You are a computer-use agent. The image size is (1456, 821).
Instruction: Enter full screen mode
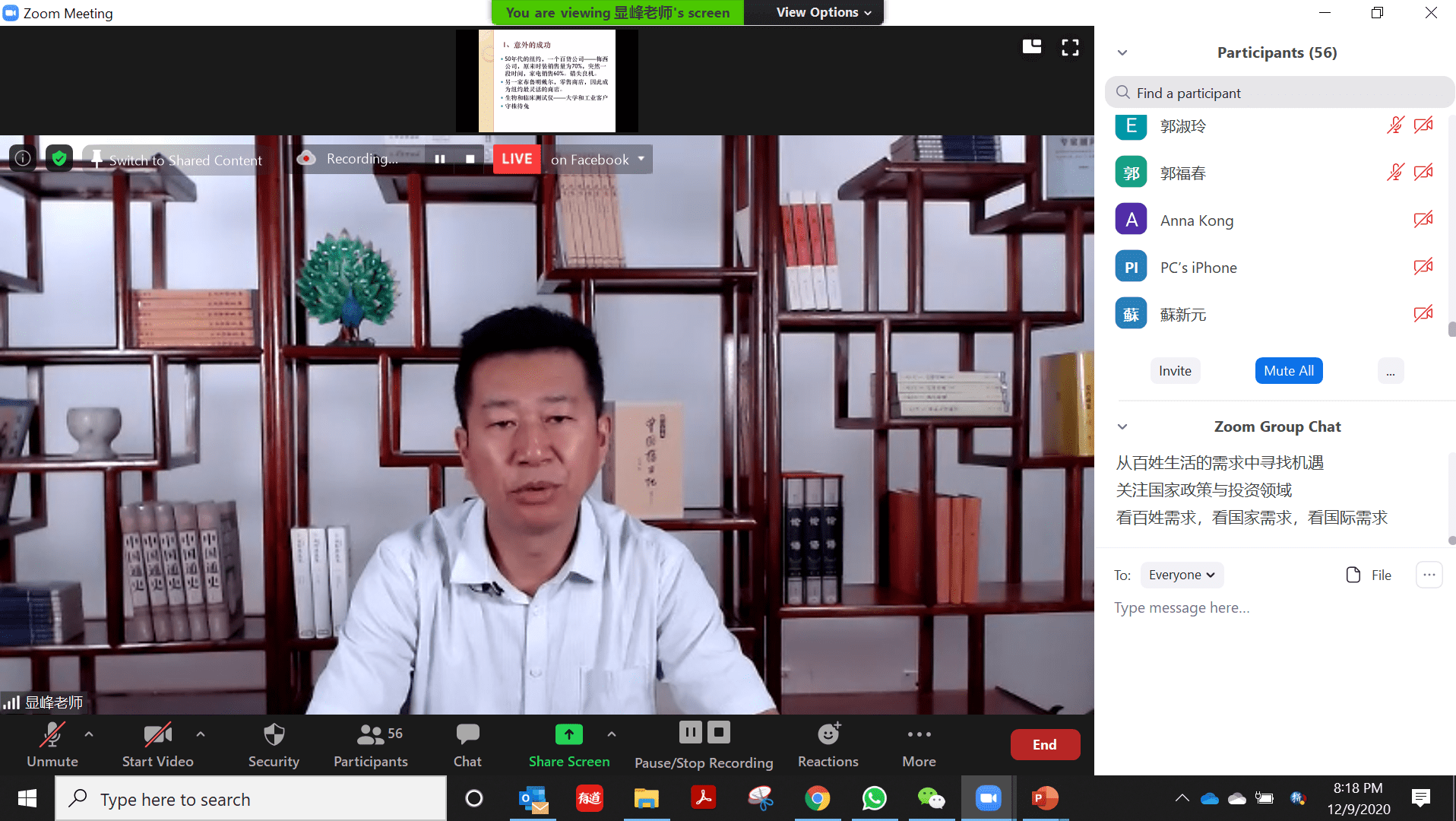click(x=1070, y=48)
